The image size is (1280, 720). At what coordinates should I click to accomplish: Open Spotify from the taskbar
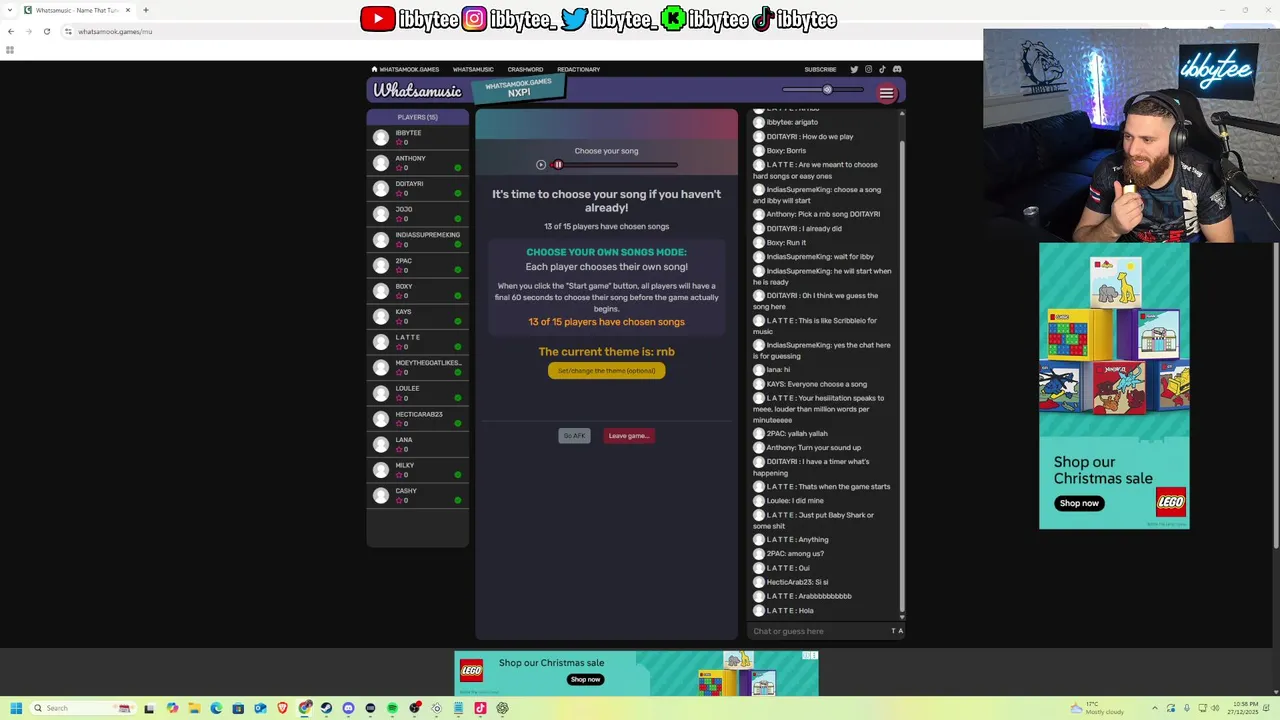click(x=392, y=708)
